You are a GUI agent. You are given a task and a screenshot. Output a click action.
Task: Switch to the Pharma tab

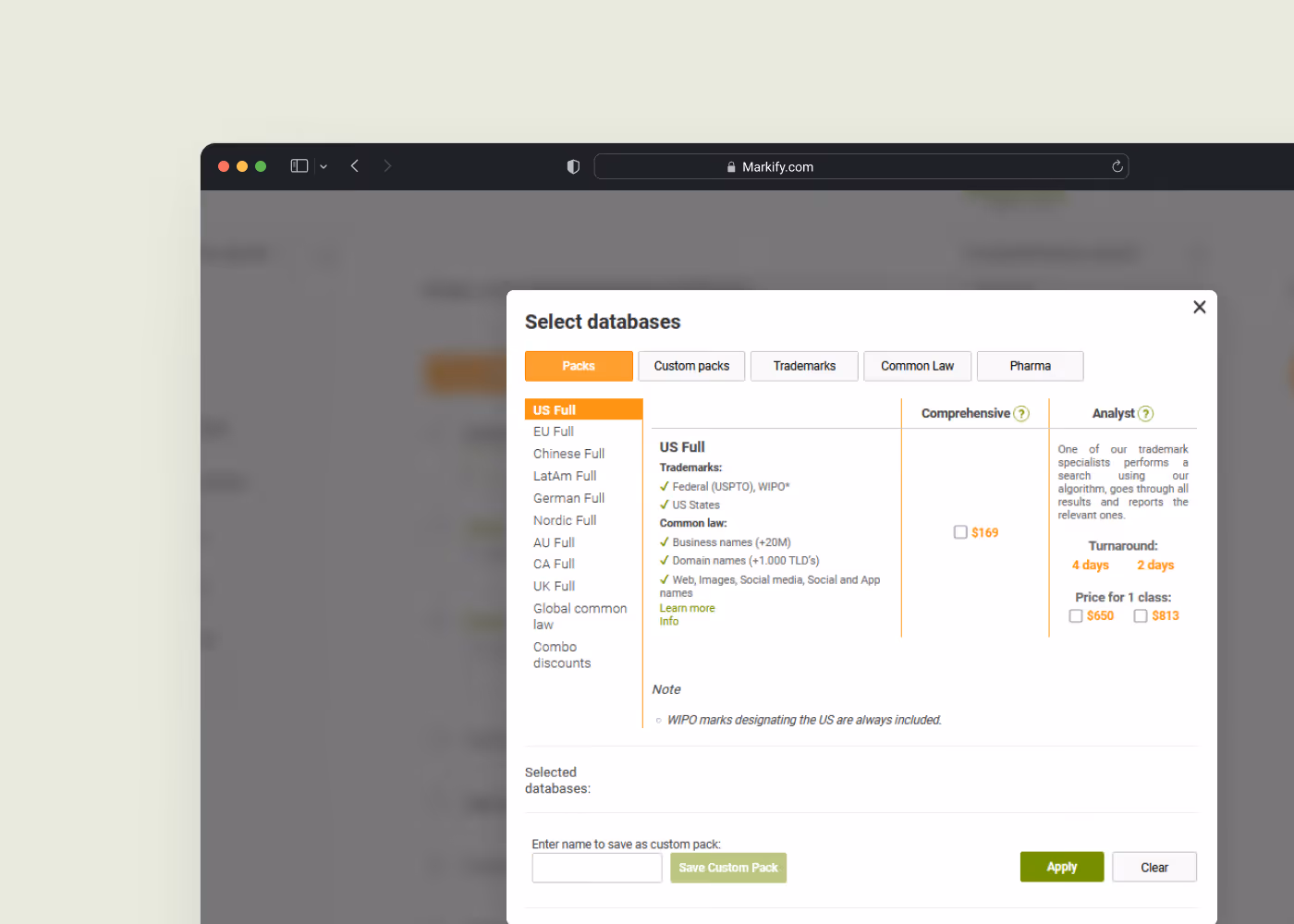pos(1030,366)
